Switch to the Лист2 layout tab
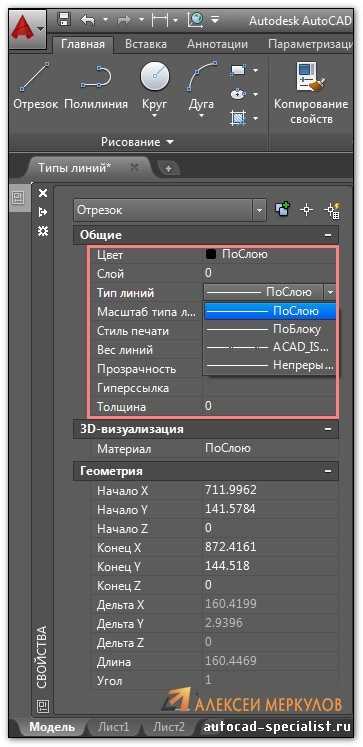This screenshot has width=363, height=747. coord(168,727)
